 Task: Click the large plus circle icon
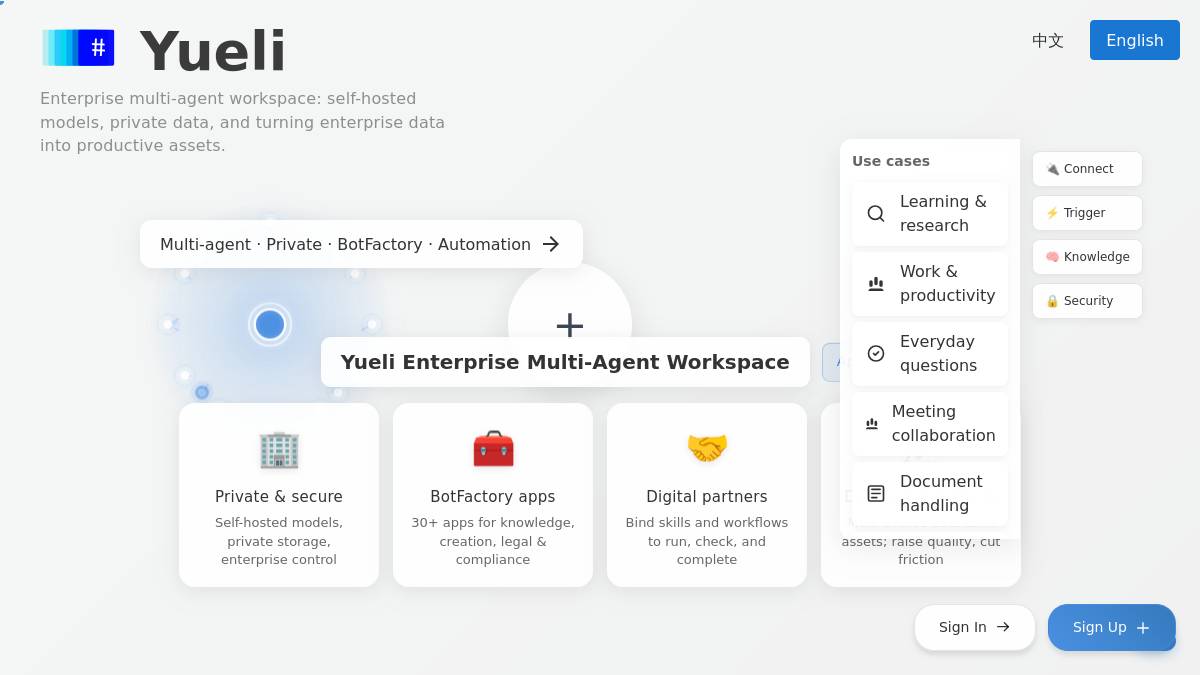pos(570,325)
